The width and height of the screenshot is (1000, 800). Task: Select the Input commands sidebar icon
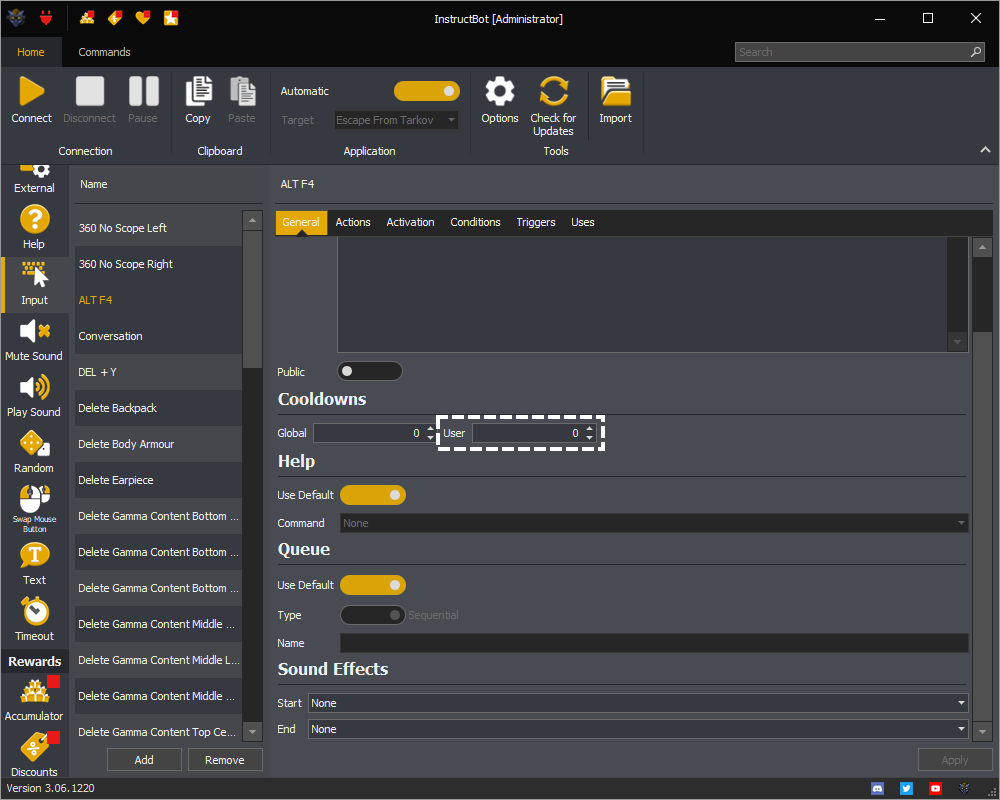(34, 275)
